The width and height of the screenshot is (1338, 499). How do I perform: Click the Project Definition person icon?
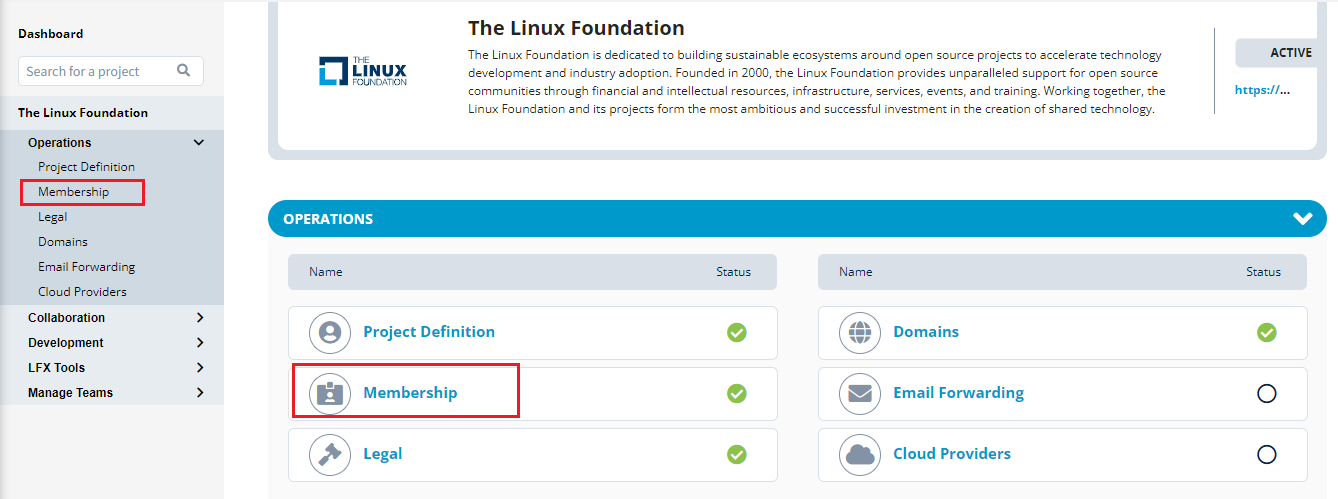point(329,332)
